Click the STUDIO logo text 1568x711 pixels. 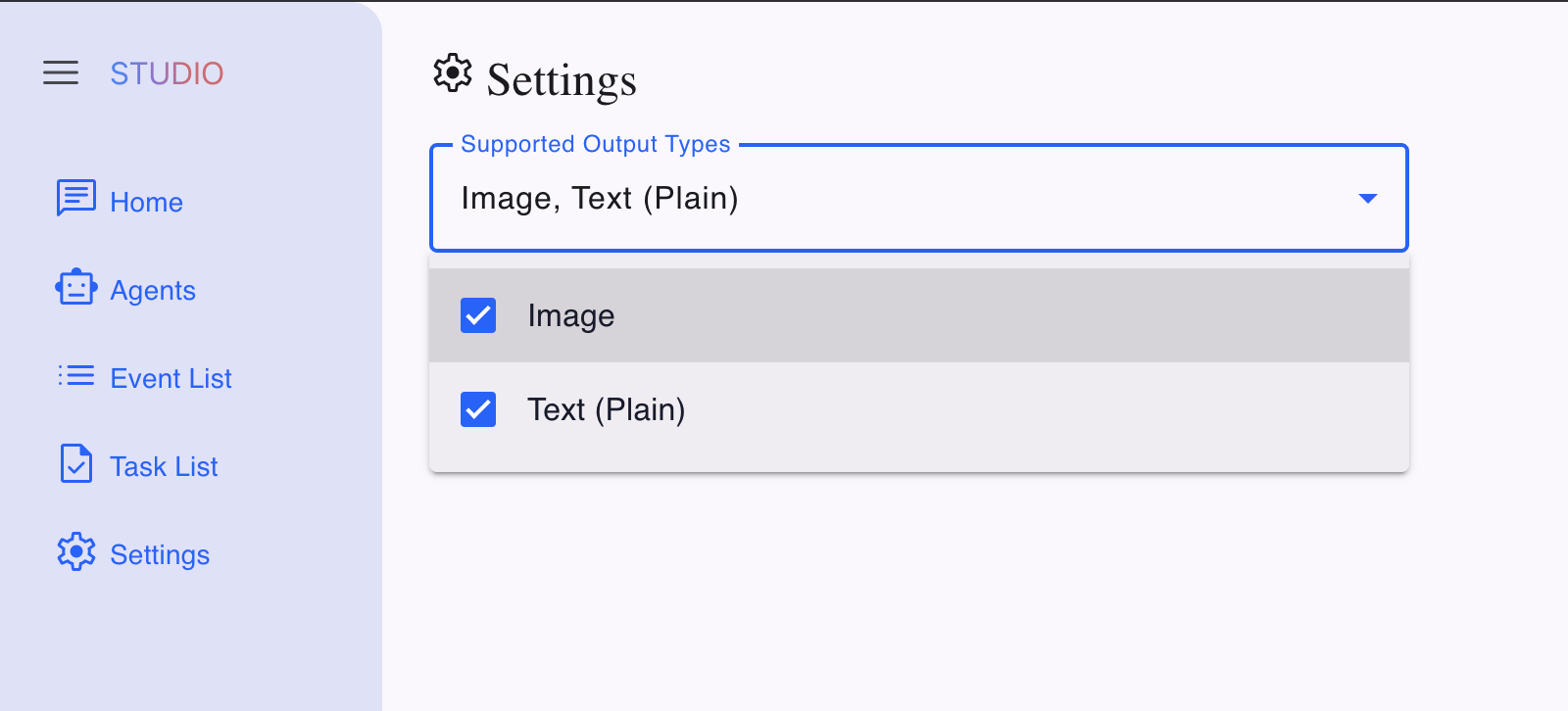coord(167,73)
